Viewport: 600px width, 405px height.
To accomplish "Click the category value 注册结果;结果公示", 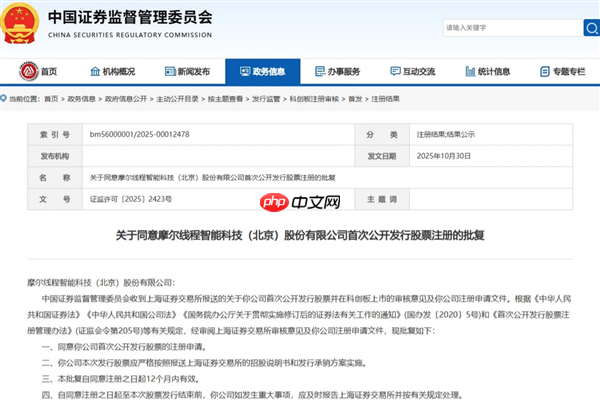I will pyautogui.click(x=446, y=134).
